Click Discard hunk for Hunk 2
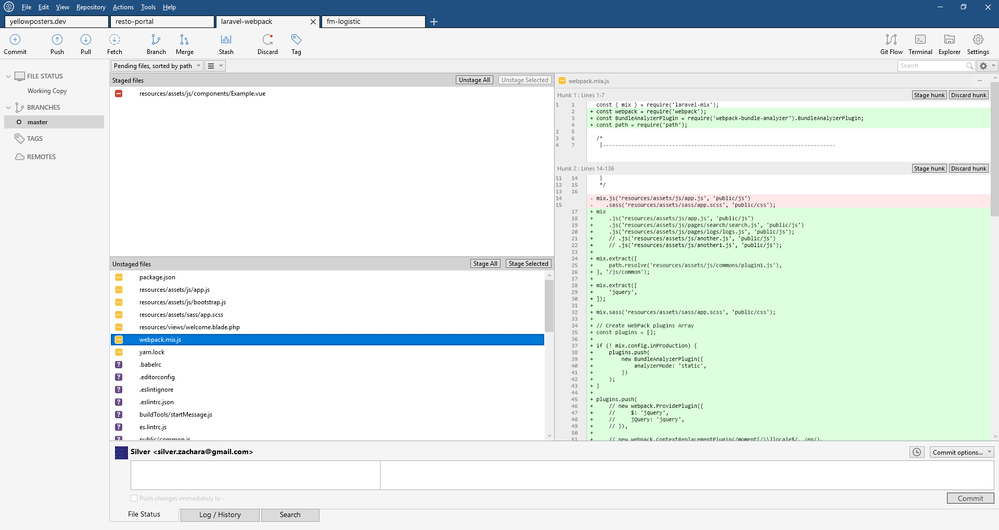The image size is (999, 530). pos(969,169)
